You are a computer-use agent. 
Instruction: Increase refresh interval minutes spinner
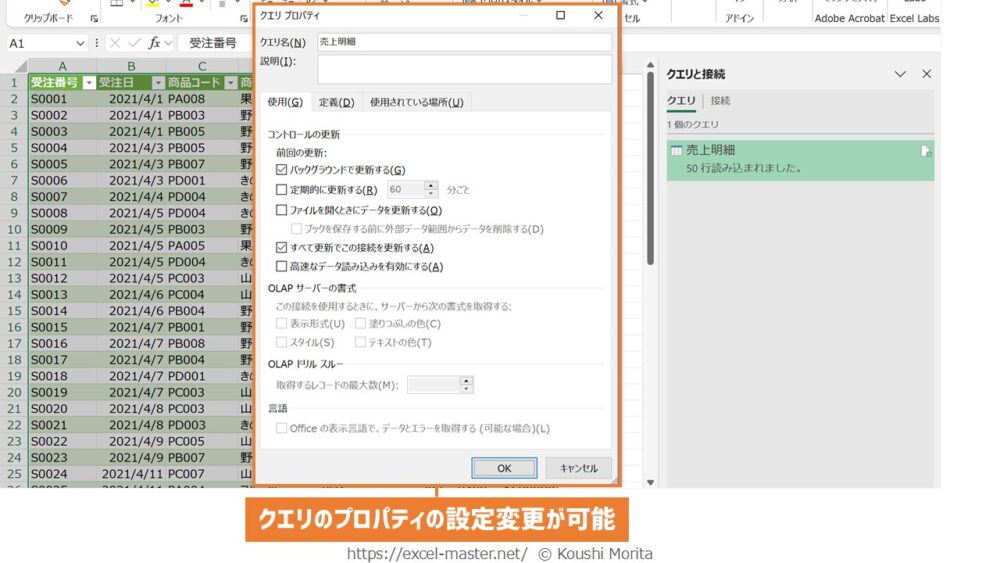tap(431, 185)
